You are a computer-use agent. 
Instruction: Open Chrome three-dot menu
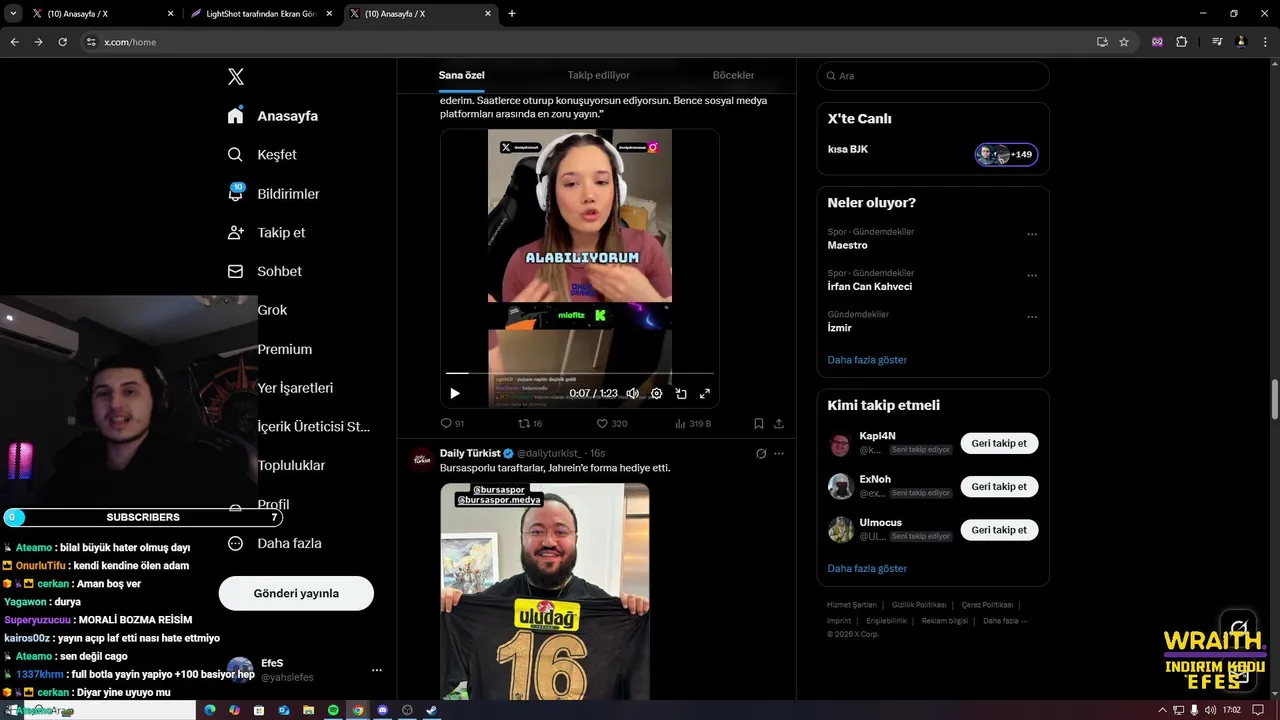pos(1265,42)
